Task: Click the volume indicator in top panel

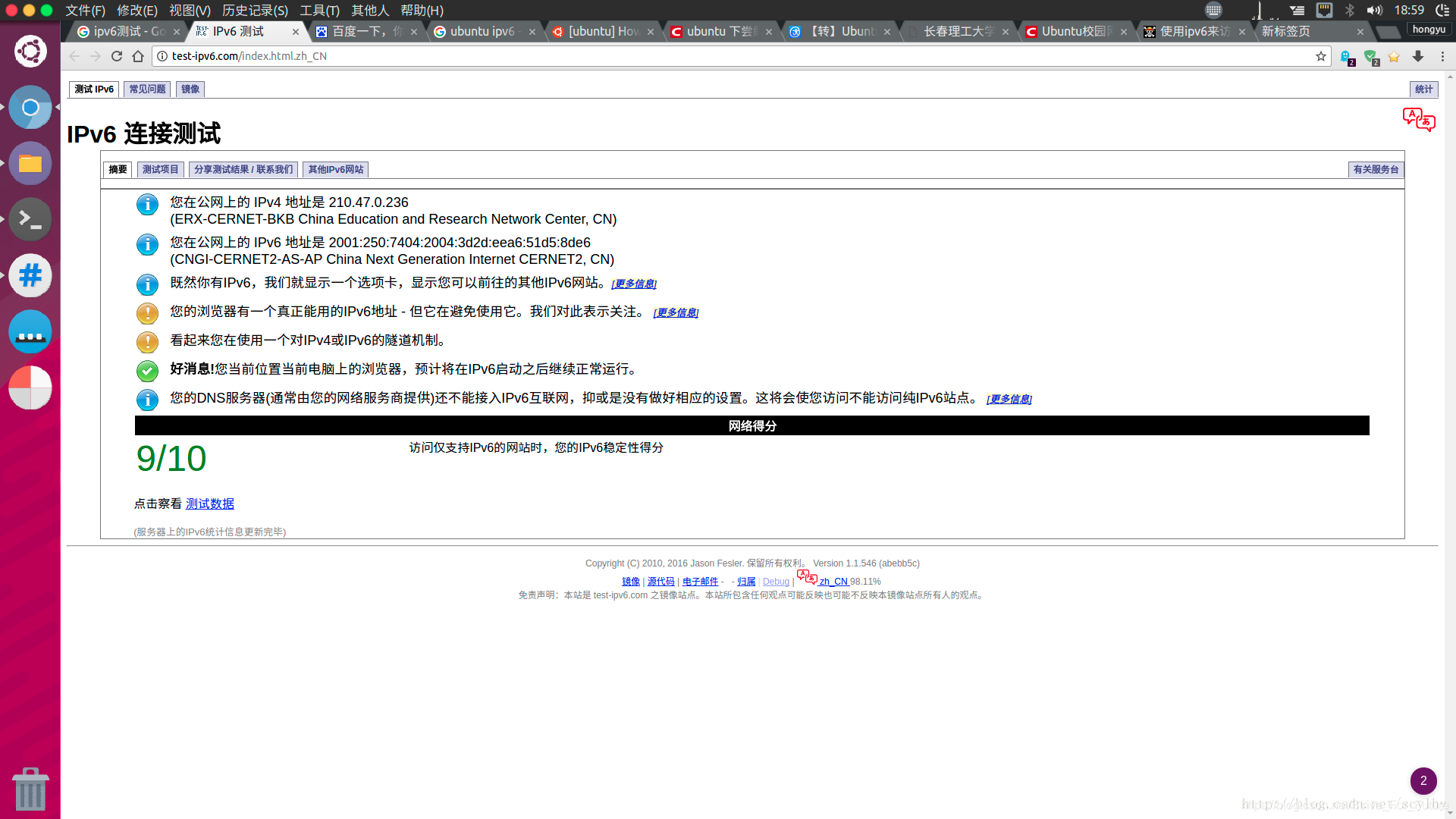Action: pyautogui.click(x=1374, y=11)
